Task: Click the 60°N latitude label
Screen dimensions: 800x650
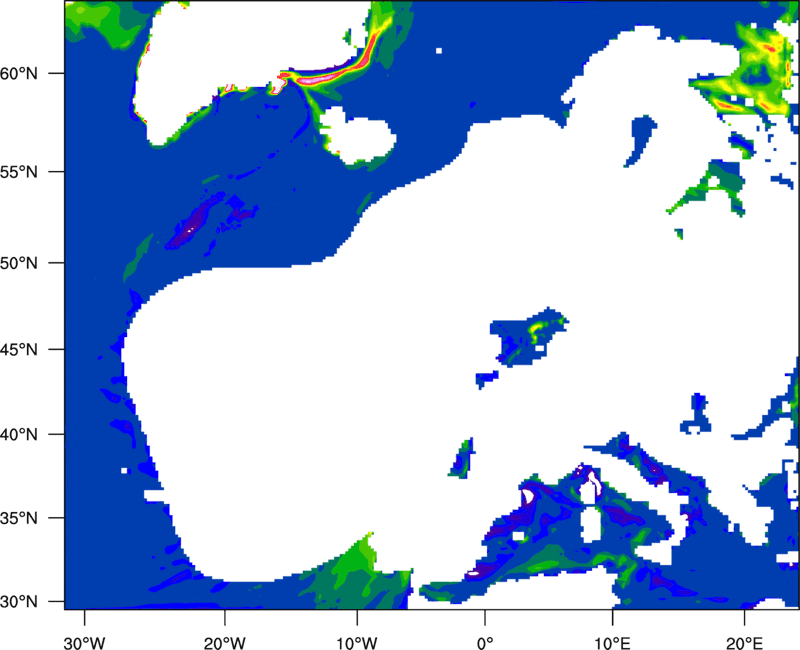Action: pyautogui.click(x=19, y=73)
